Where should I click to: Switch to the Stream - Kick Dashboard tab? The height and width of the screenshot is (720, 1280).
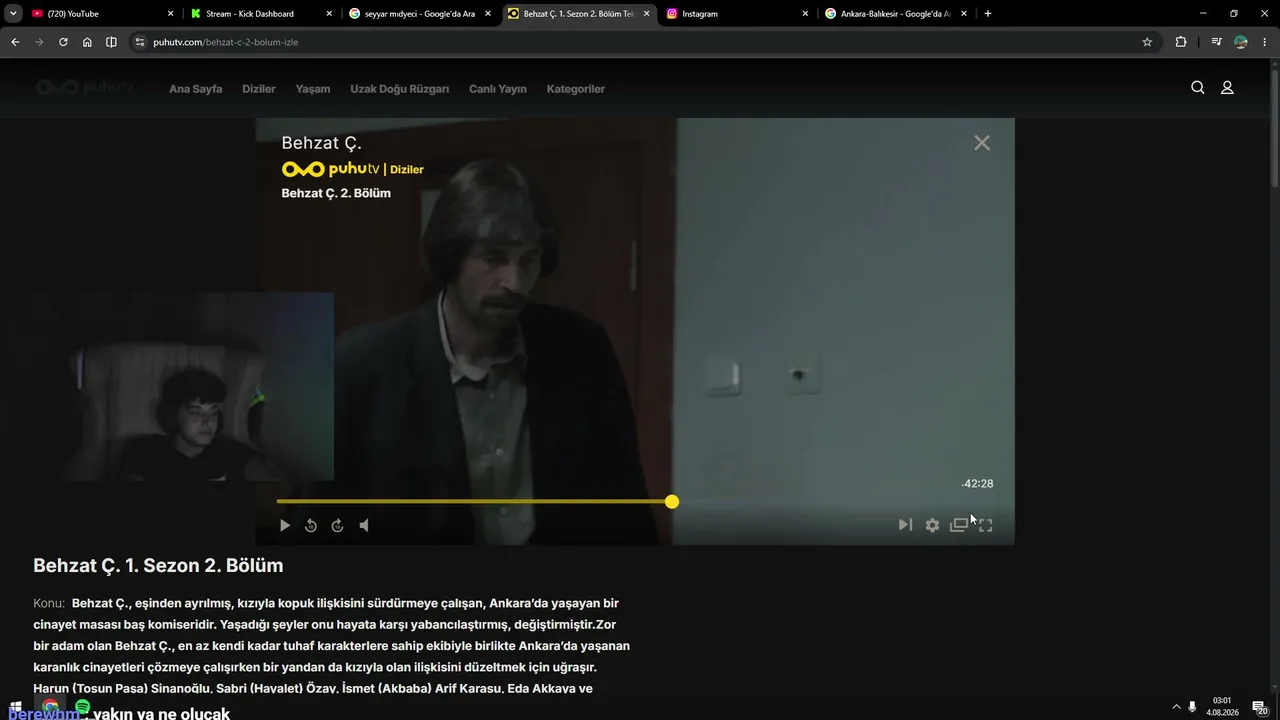(260, 14)
